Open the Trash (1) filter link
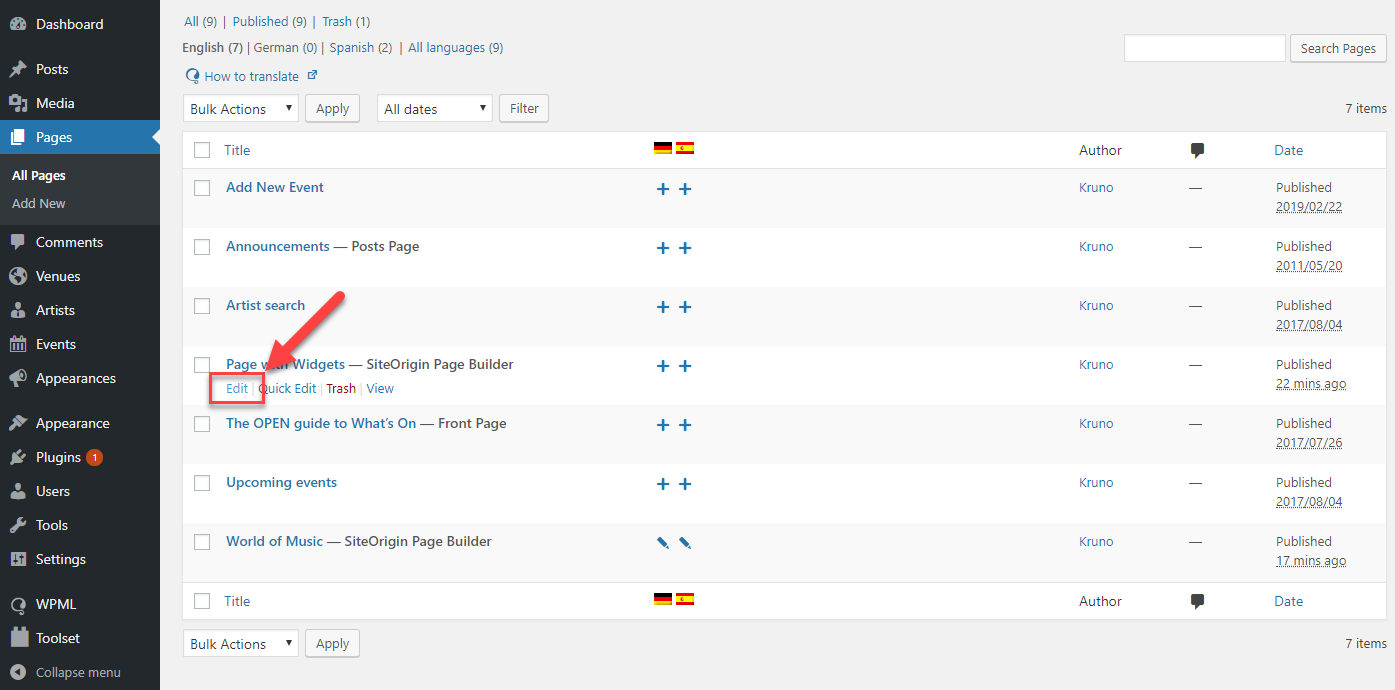The height and width of the screenshot is (690, 1395). (x=346, y=21)
